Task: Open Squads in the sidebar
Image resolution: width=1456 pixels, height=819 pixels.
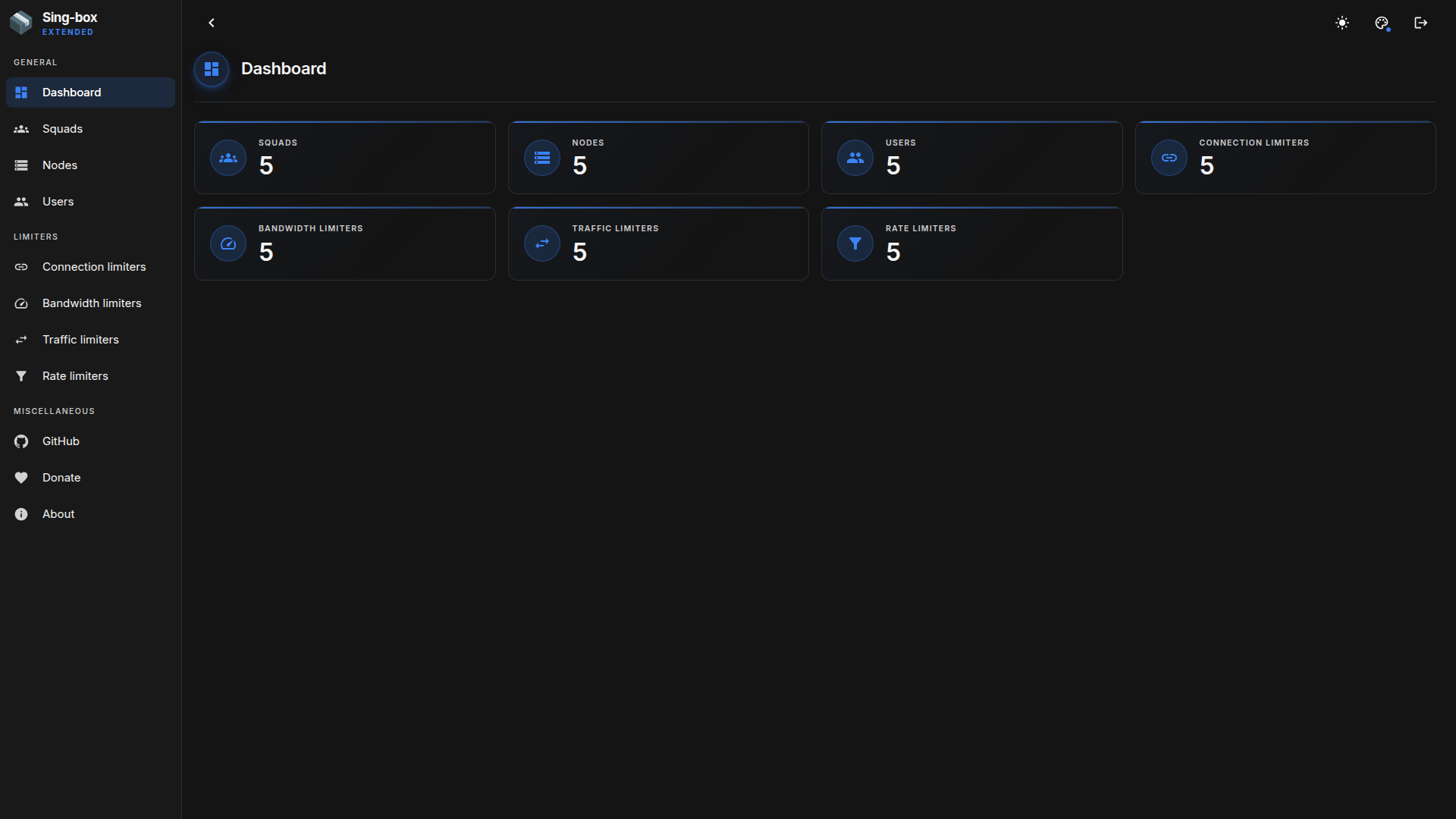Action: pyautogui.click(x=90, y=129)
